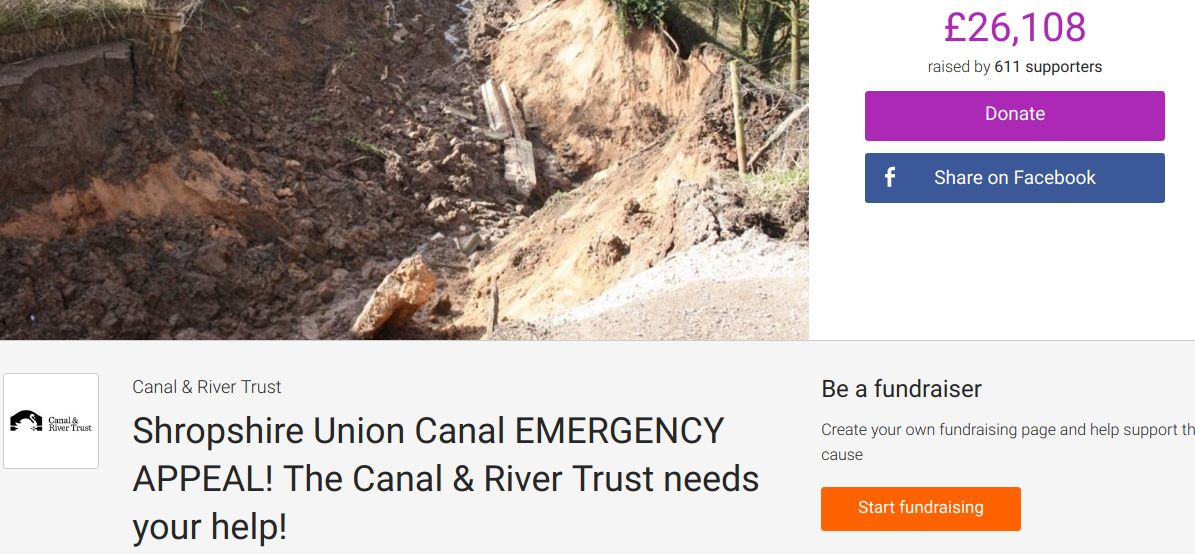
Task: Click the bridge emblem in the charity logo
Action: pos(26,421)
